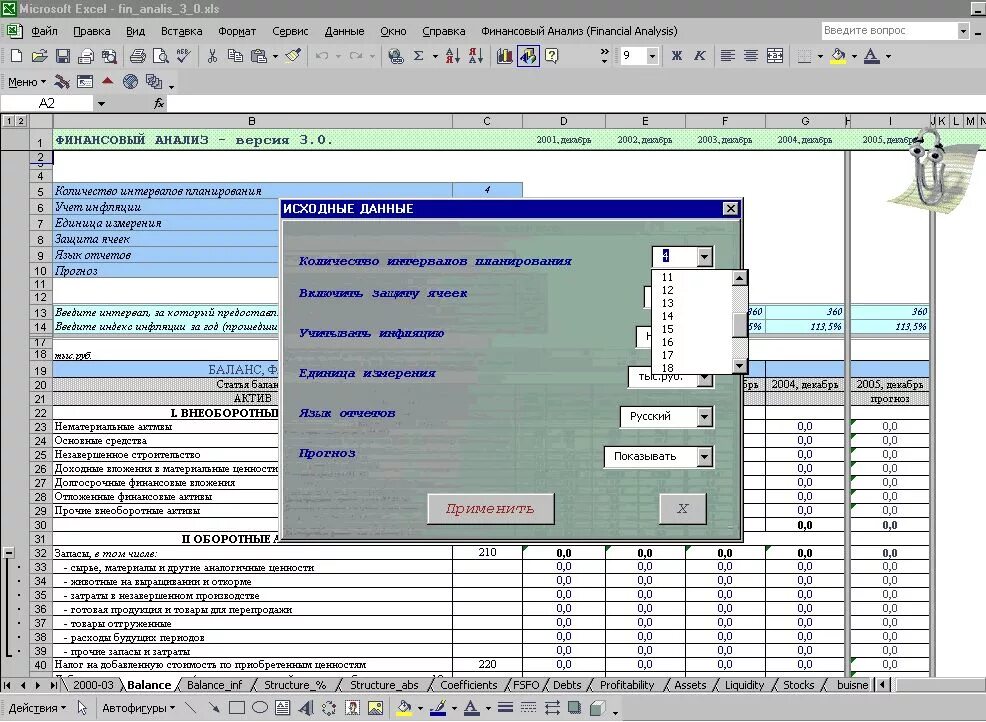The image size is (986, 722).
Task: Open the Меню toolbar dropdown
Action: pos(26,82)
